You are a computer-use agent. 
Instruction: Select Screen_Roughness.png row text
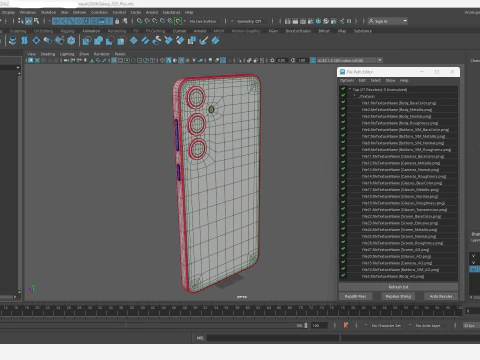[x=402, y=243]
